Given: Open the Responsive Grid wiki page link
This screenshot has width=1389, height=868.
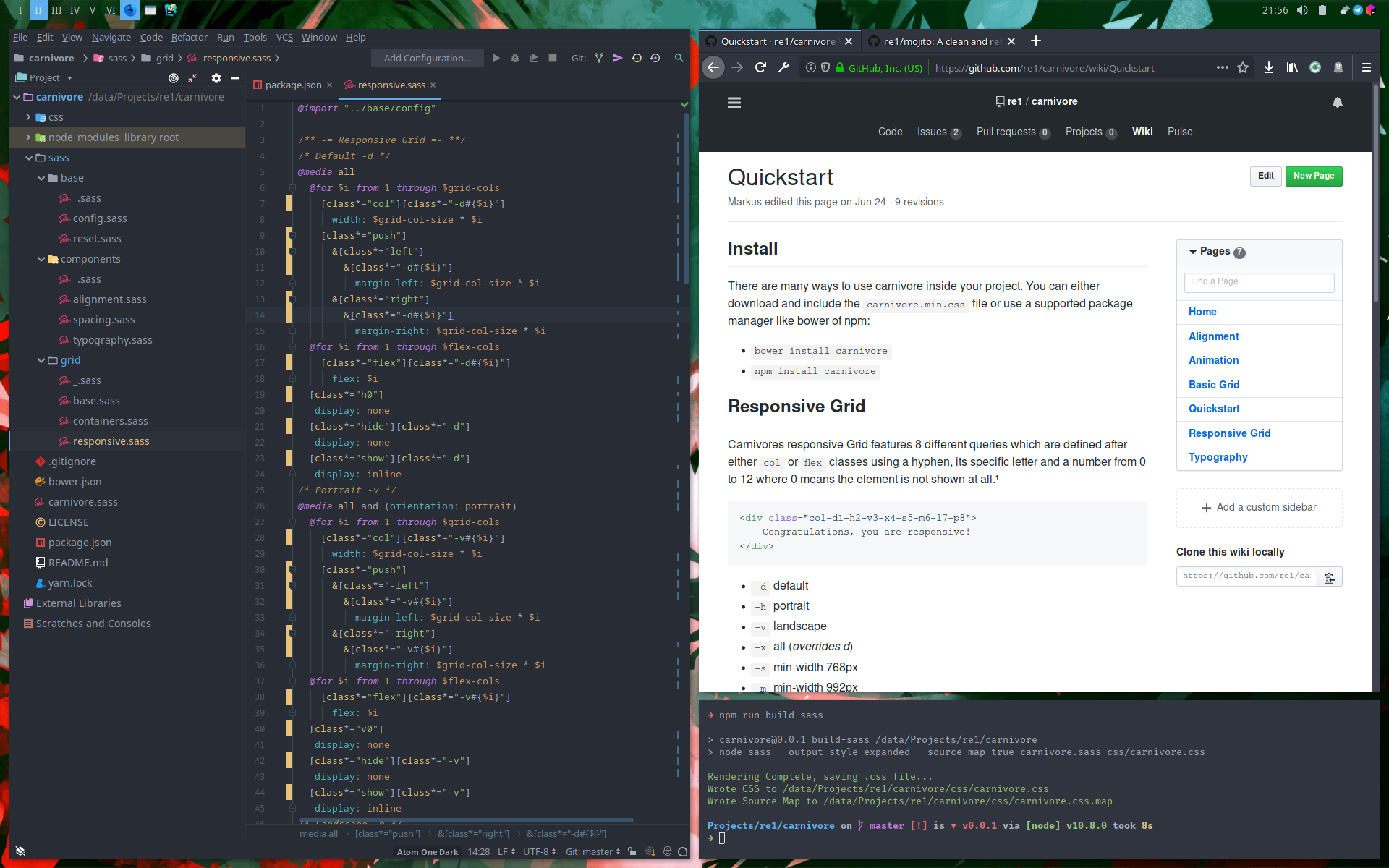Looking at the screenshot, I should [1229, 433].
